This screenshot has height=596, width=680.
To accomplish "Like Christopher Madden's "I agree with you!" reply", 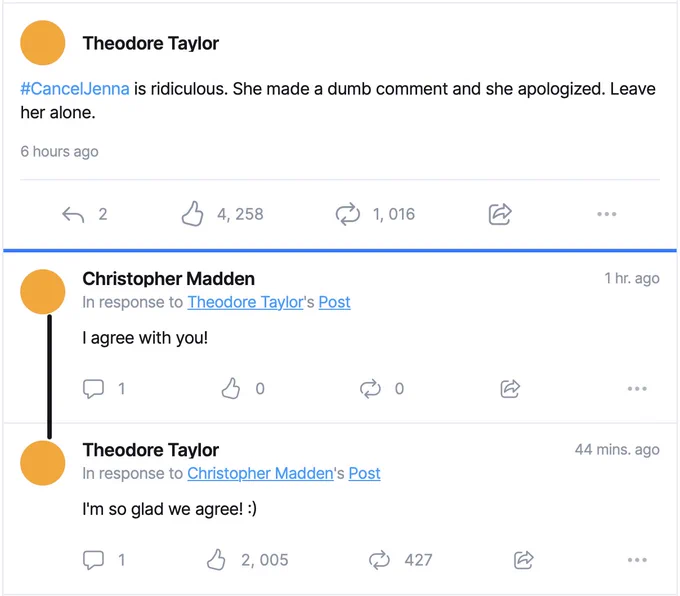I will coord(231,388).
